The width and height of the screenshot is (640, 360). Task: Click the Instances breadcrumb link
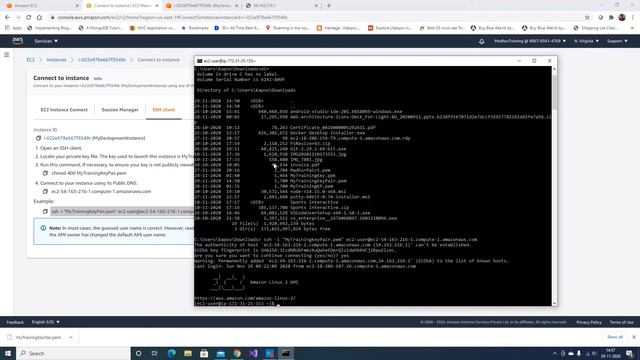click(56, 60)
